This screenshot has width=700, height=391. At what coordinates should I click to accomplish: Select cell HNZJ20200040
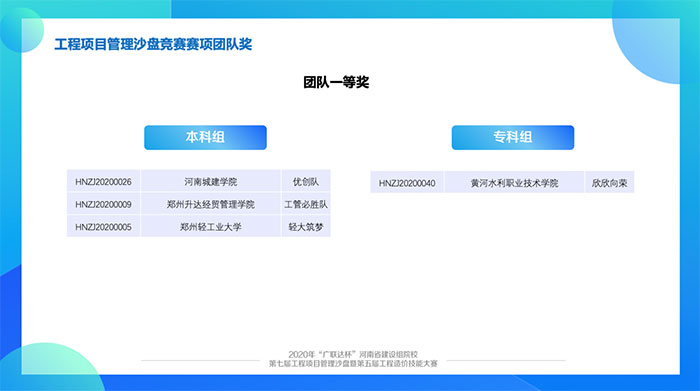tap(407, 183)
